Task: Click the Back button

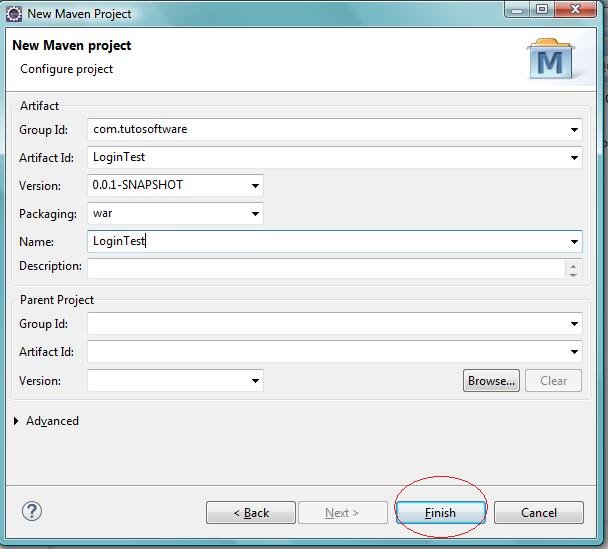Action: point(251,513)
